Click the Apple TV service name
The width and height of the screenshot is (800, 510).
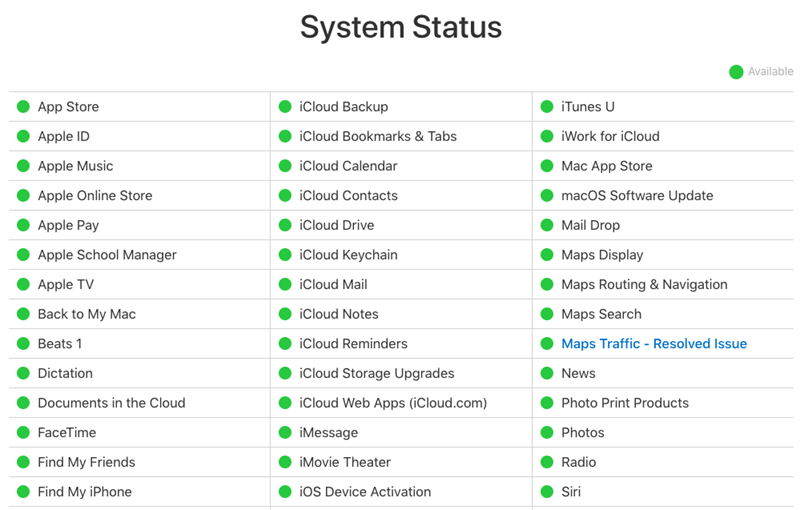[66, 285]
